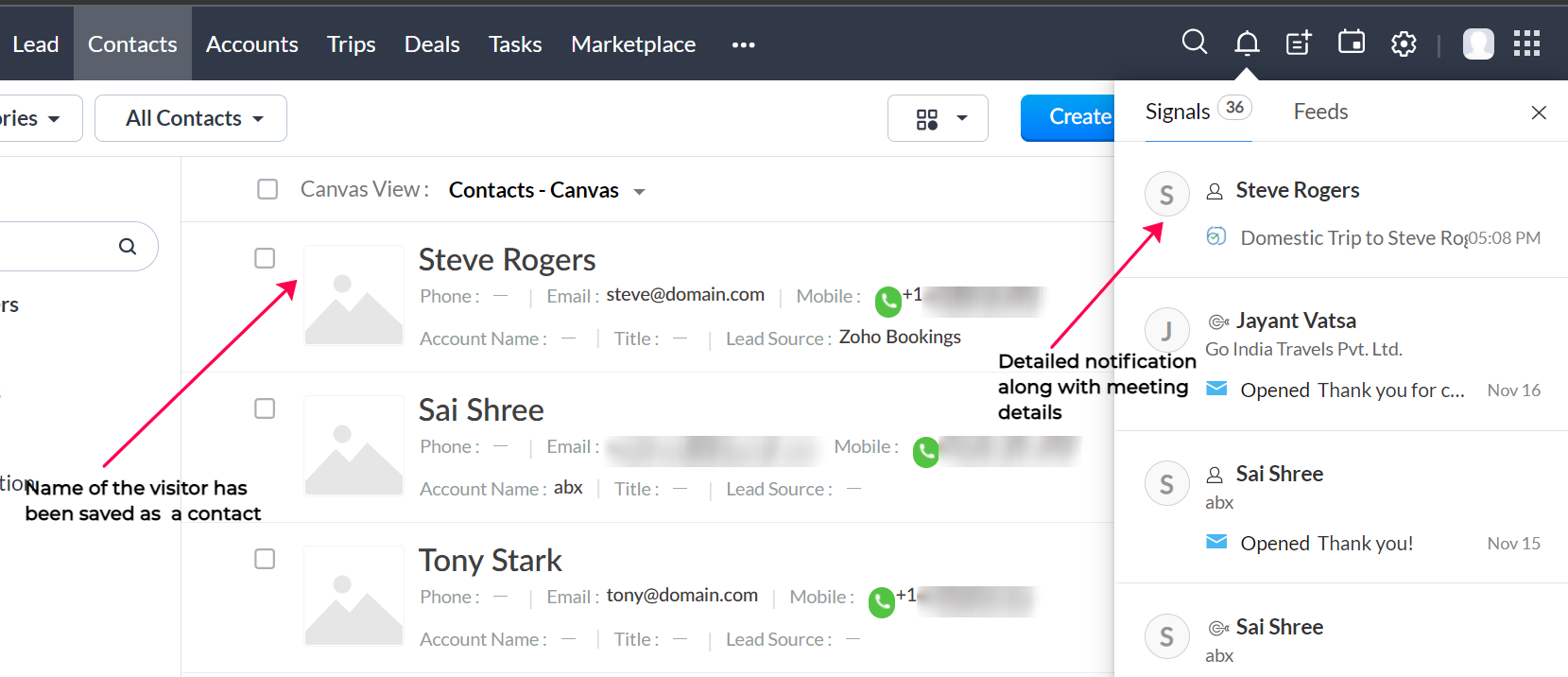
Task: Click the user profile avatar
Action: [x=1478, y=43]
